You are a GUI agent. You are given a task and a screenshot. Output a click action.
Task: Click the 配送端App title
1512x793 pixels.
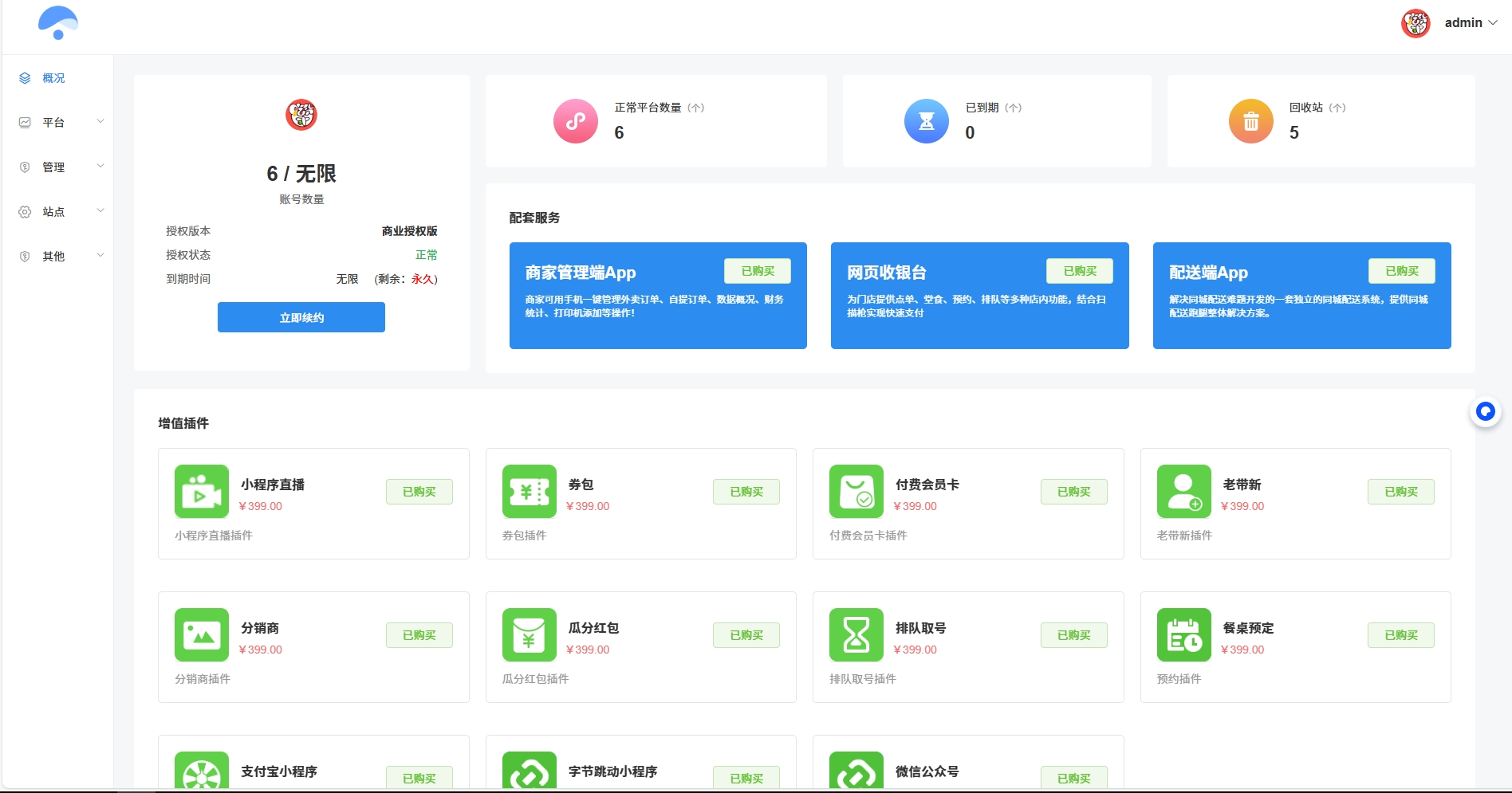coord(1208,273)
